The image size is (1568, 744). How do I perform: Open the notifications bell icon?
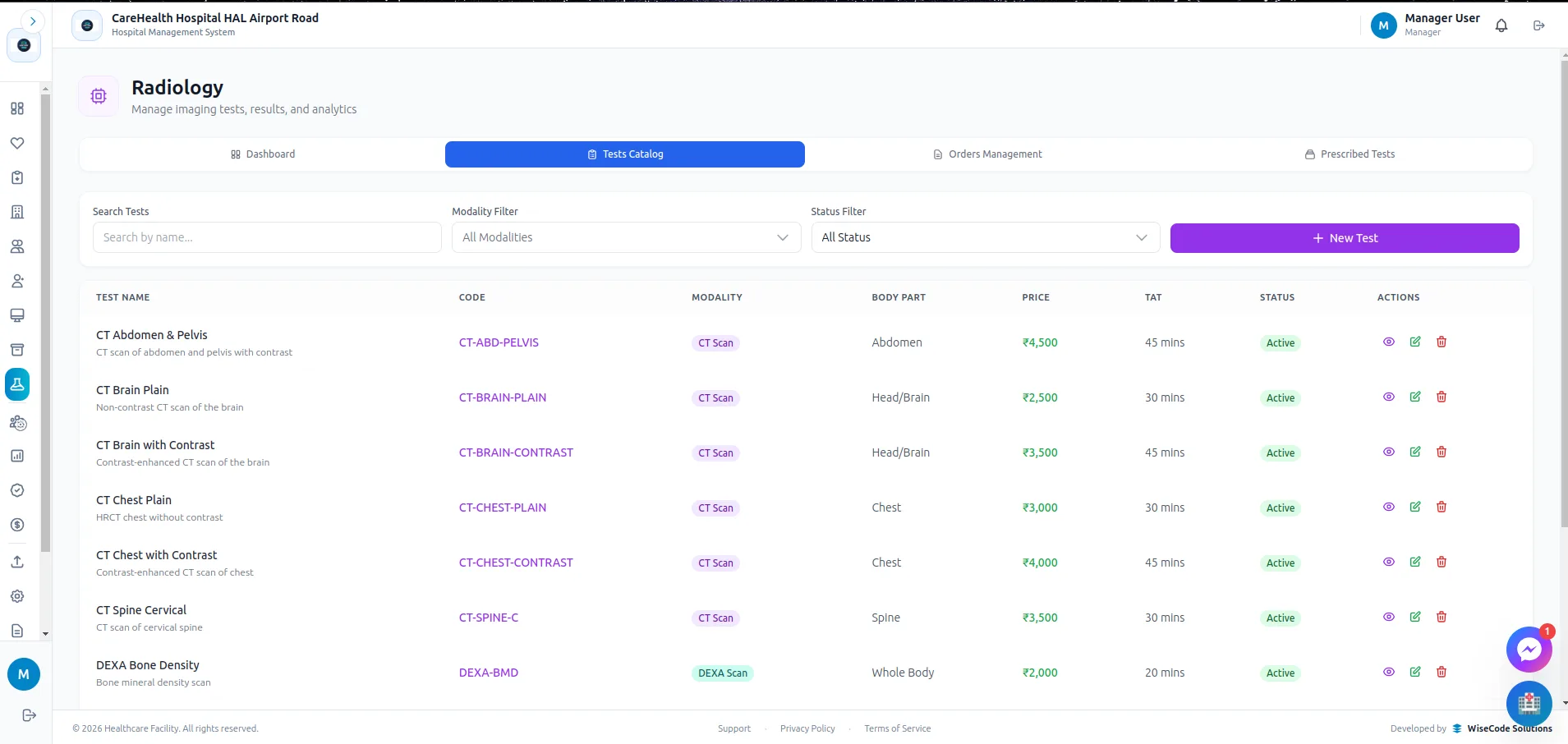click(x=1501, y=25)
